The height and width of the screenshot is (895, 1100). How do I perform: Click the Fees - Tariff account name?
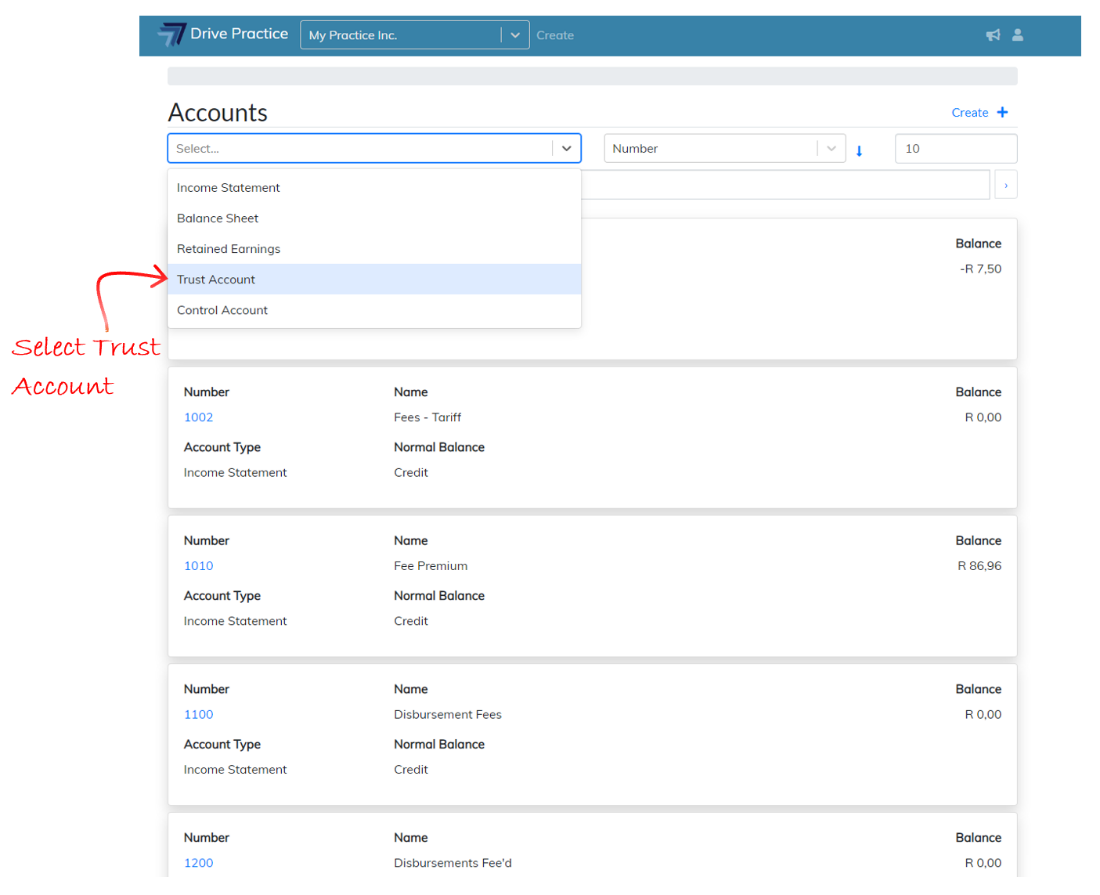[427, 417]
